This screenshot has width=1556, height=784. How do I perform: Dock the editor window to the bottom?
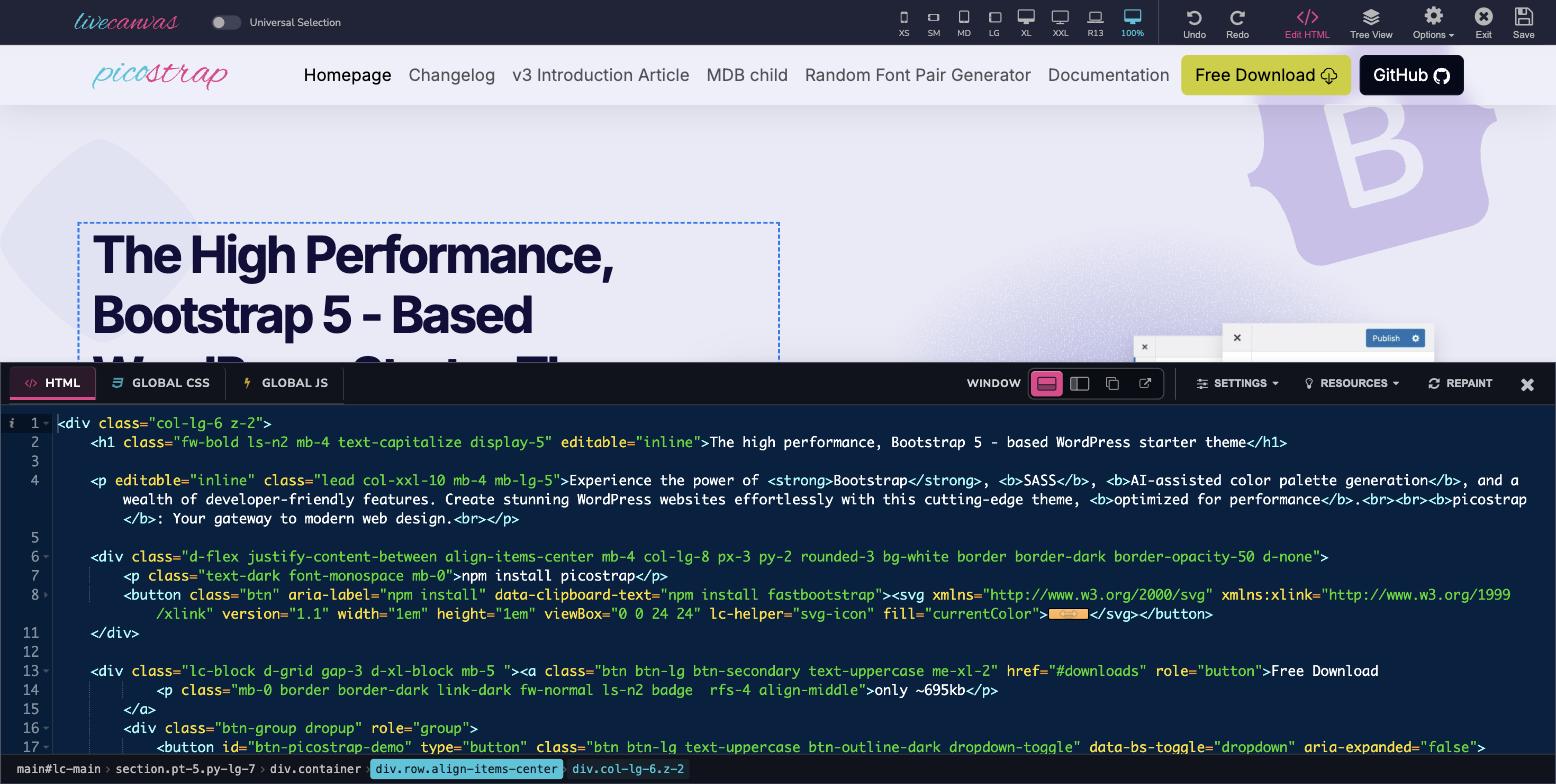pos(1047,384)
